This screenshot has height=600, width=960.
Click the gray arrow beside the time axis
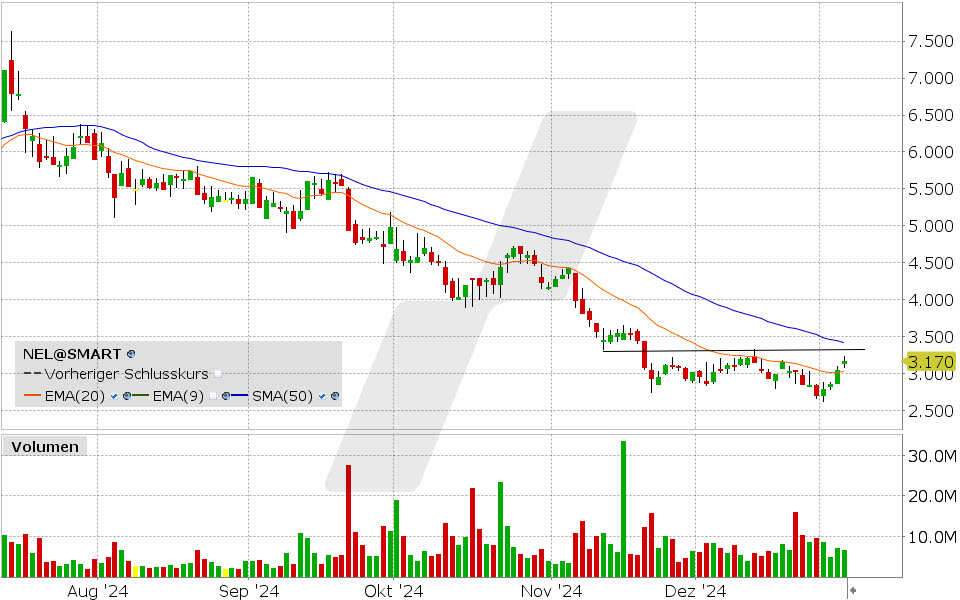pyautogui.click(x=852, y=590)
